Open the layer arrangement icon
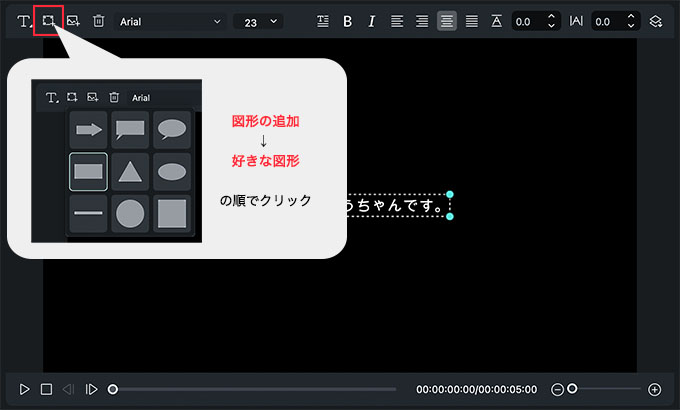The image size is (680, 410). click(x=656, y=21)
